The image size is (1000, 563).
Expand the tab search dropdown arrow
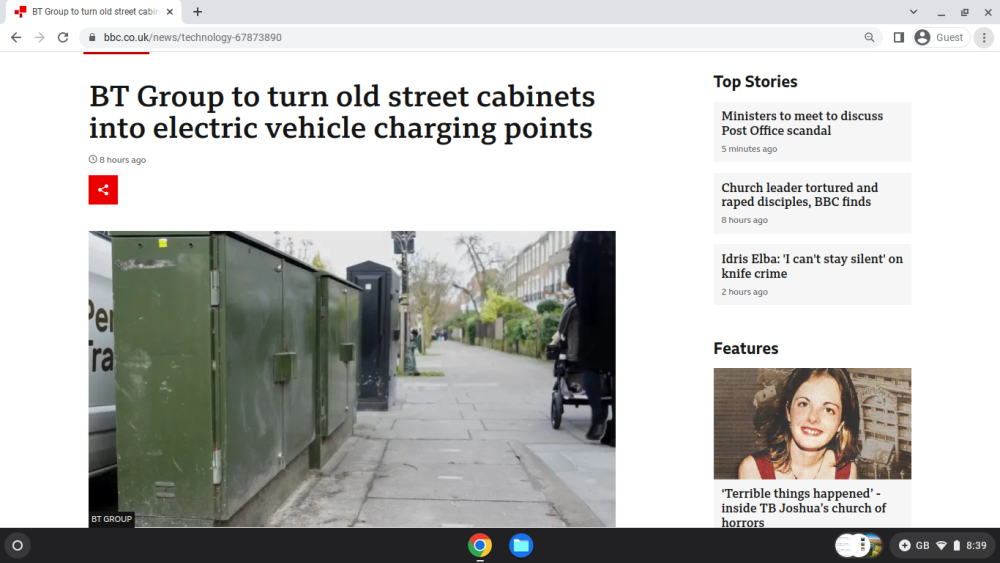[x=913, y=11]
